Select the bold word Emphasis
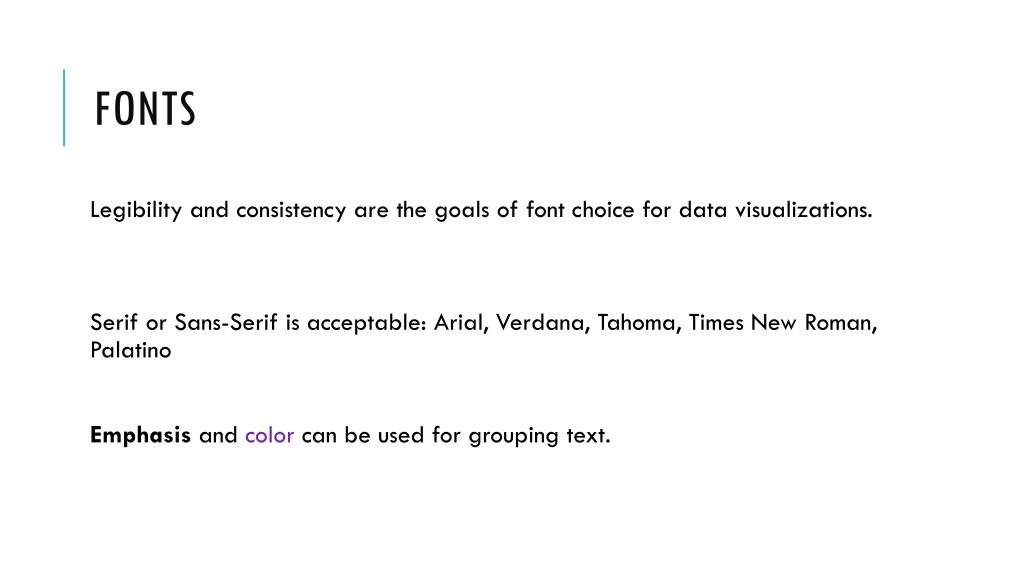Image resolution: width=1024 pixels, height=576 pixels. coord(140,436)
